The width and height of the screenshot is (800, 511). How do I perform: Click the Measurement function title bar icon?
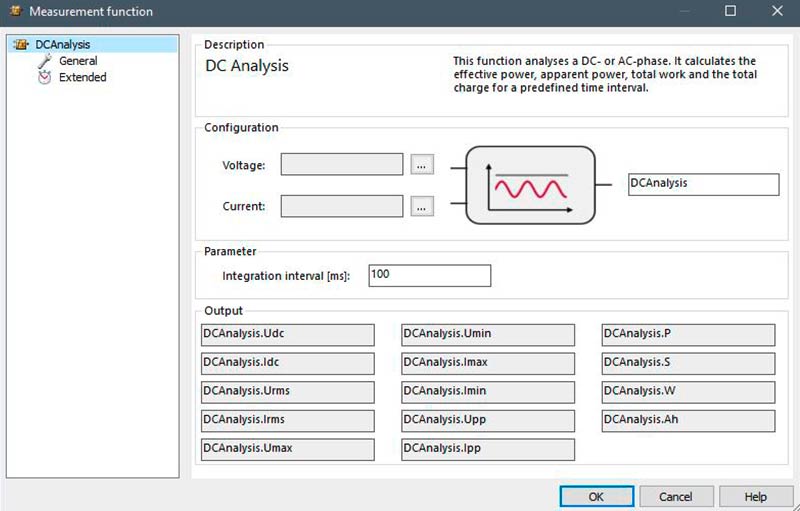pos(16,11)
